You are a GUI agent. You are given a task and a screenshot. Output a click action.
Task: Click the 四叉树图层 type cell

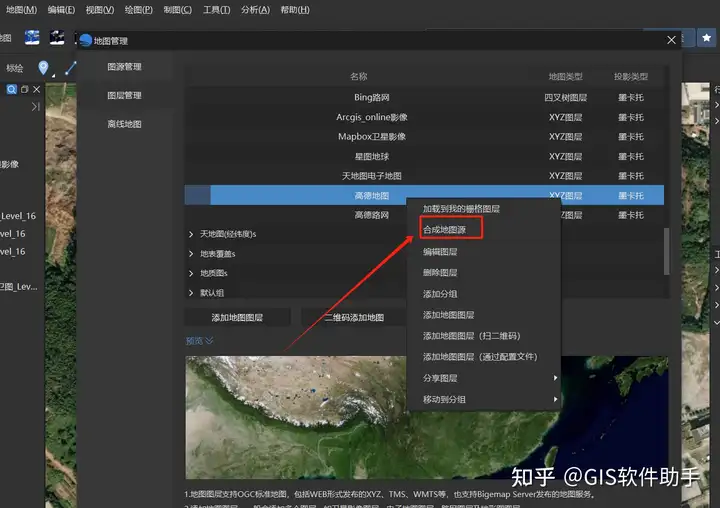tap(566, 97)
